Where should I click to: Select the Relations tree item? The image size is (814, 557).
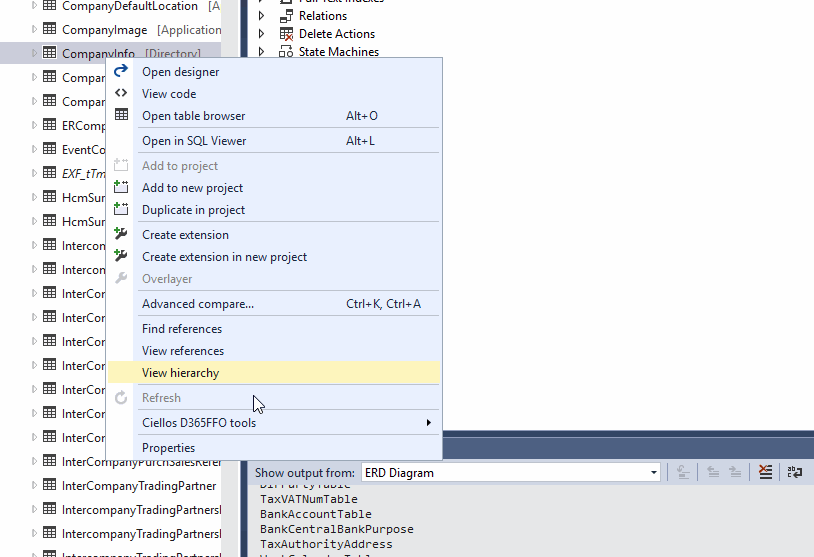323,16
